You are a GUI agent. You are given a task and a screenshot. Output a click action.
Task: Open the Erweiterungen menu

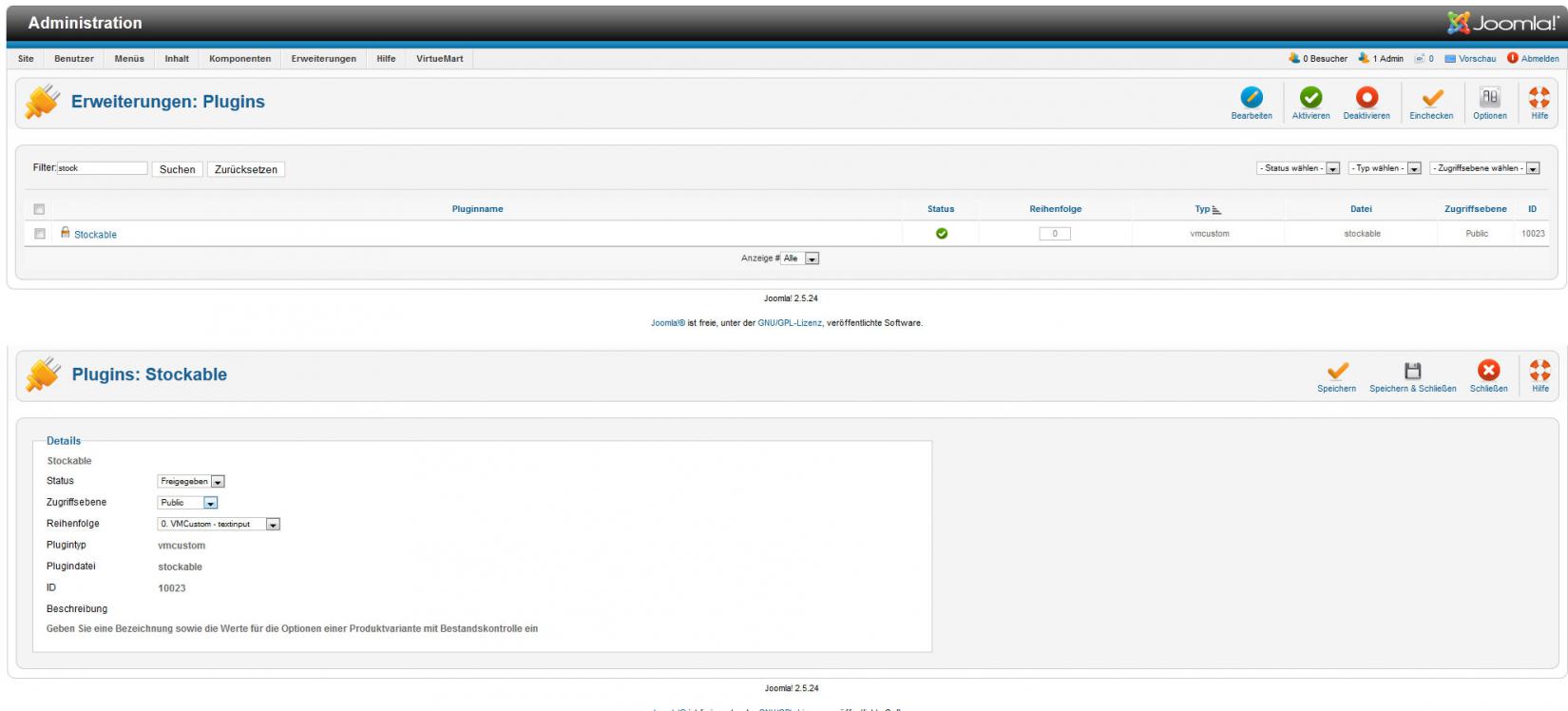tap(323, 59)
